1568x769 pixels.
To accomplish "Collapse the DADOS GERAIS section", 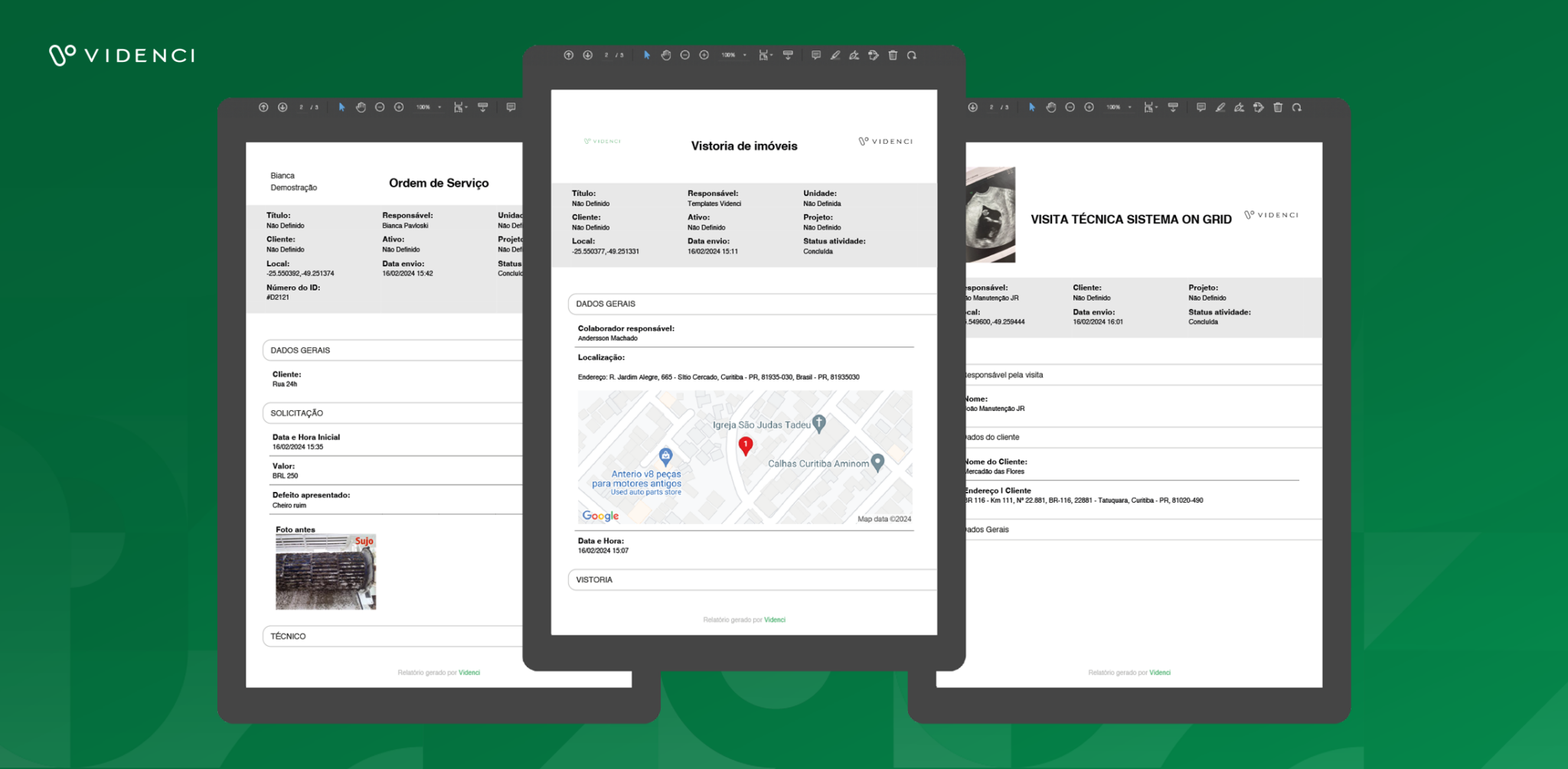I will point(752,304).
